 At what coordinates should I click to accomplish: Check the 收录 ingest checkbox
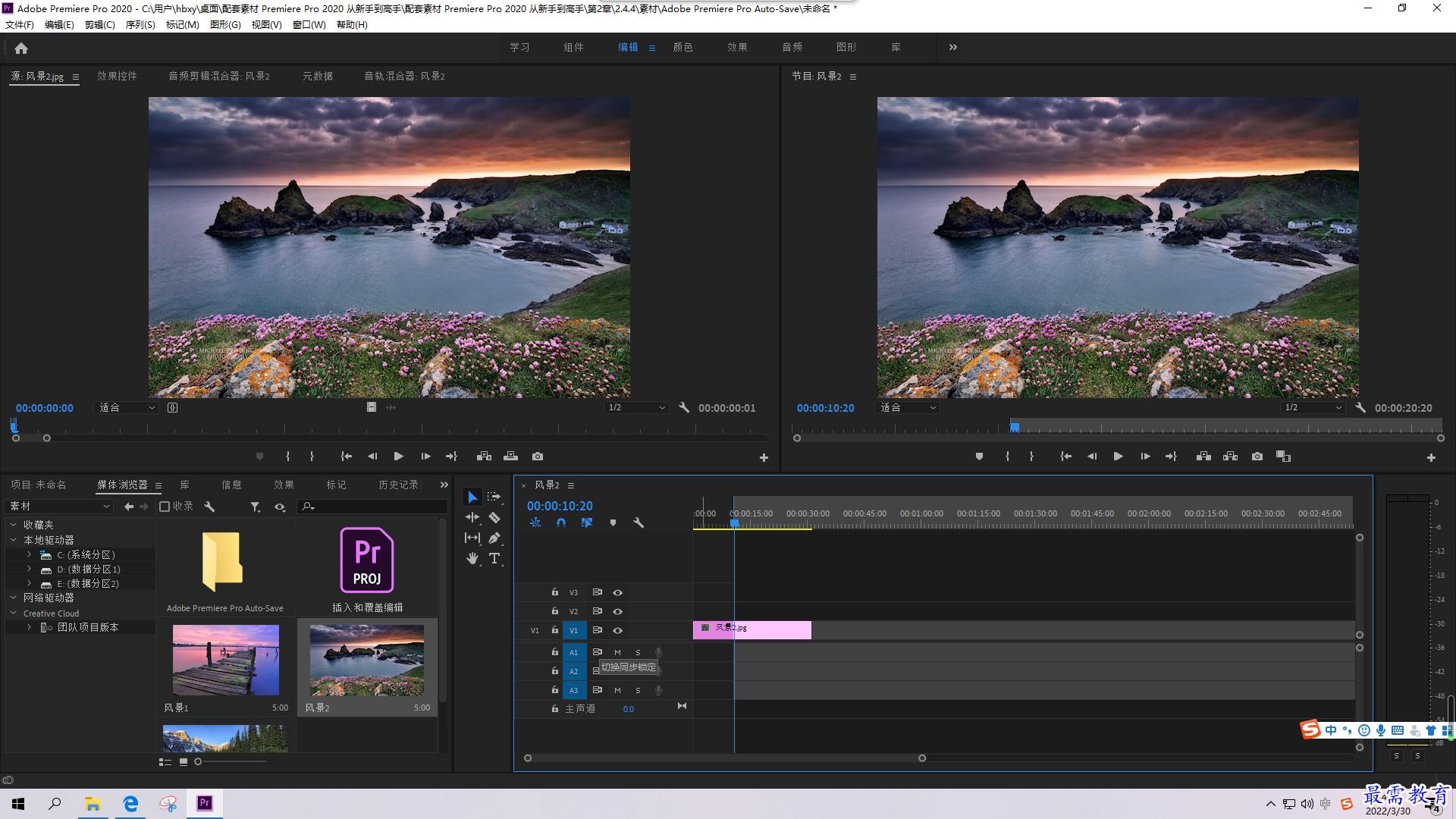click(165, 507)
